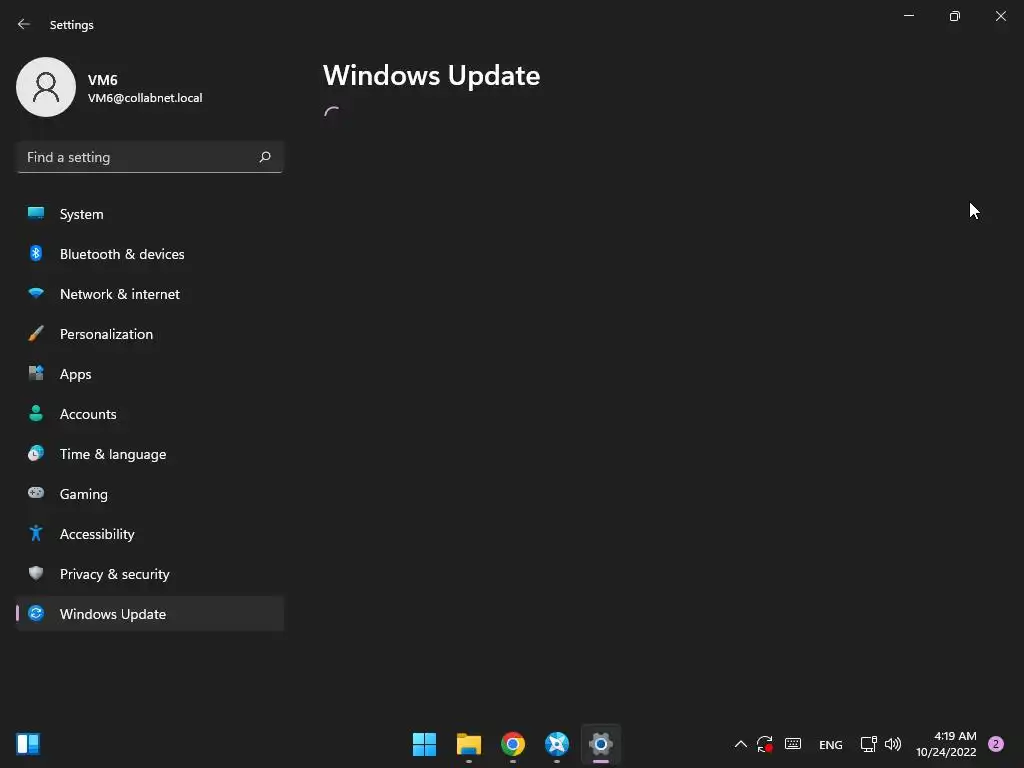Select Time & language globe clock icon
Viewport: 1024px width, 768px height.
pos(36,453)
